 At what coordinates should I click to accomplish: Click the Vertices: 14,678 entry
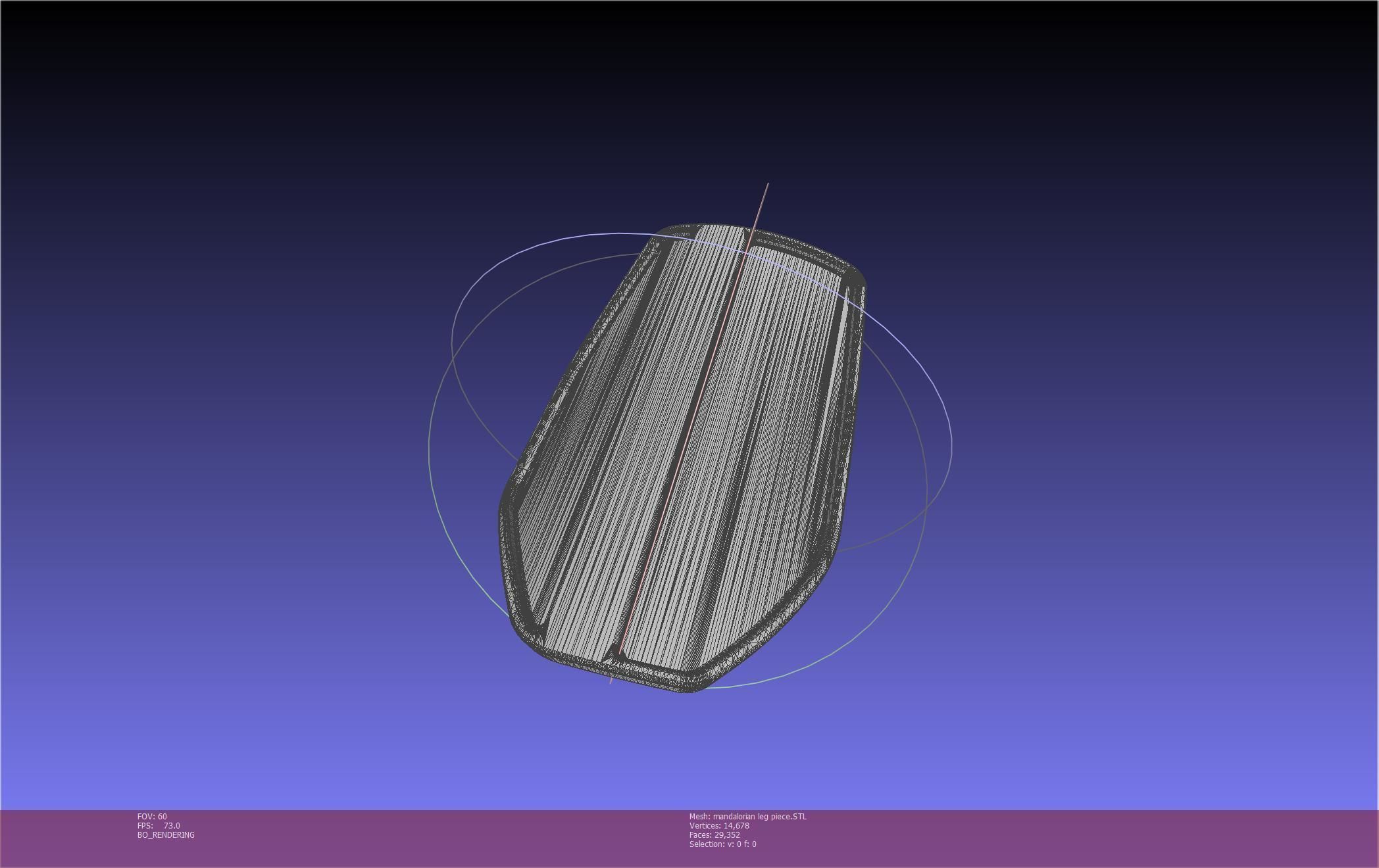coord(719,825)
